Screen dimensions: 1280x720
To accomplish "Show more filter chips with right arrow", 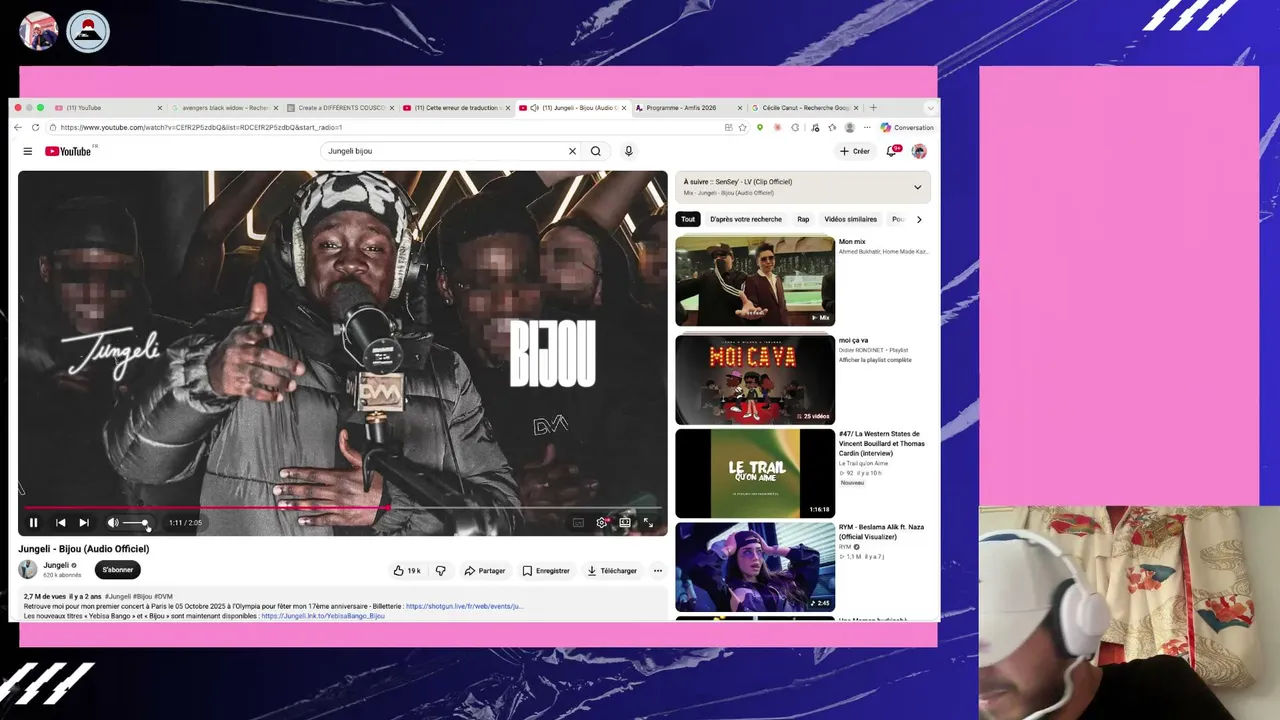I will [x=919, y=219].
